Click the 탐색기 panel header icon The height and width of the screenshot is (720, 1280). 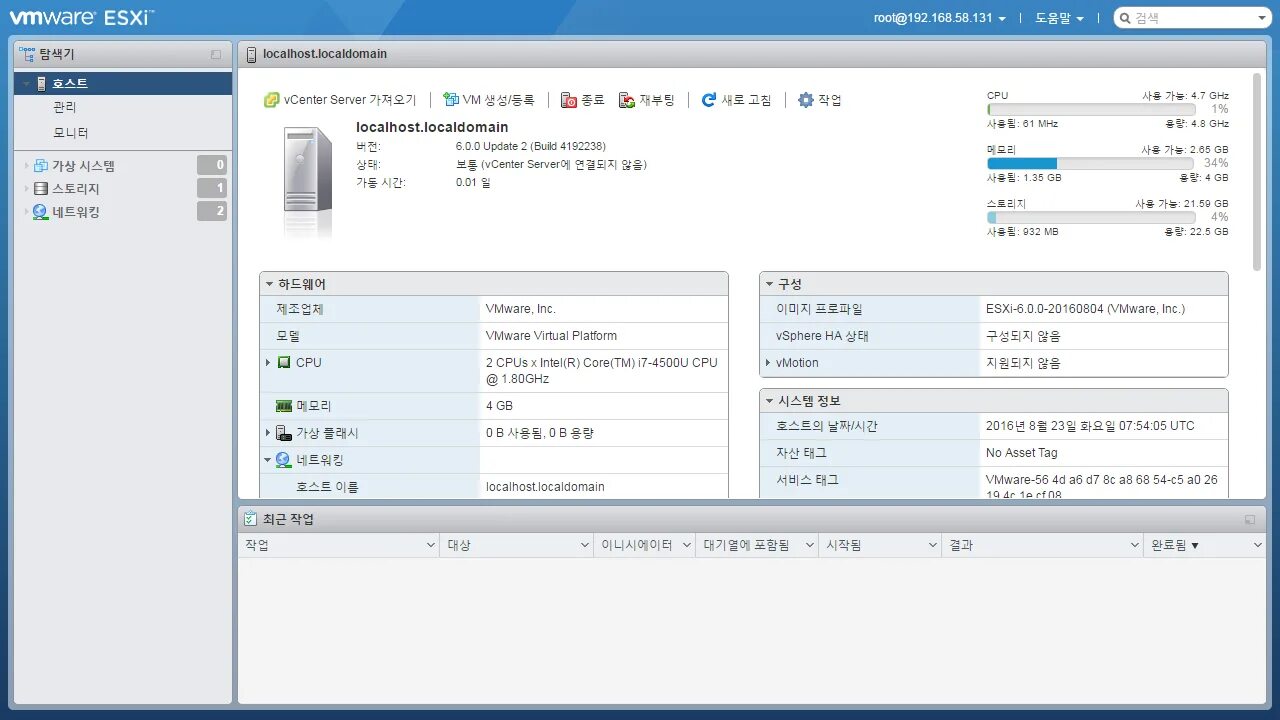[x=26, y=54]
